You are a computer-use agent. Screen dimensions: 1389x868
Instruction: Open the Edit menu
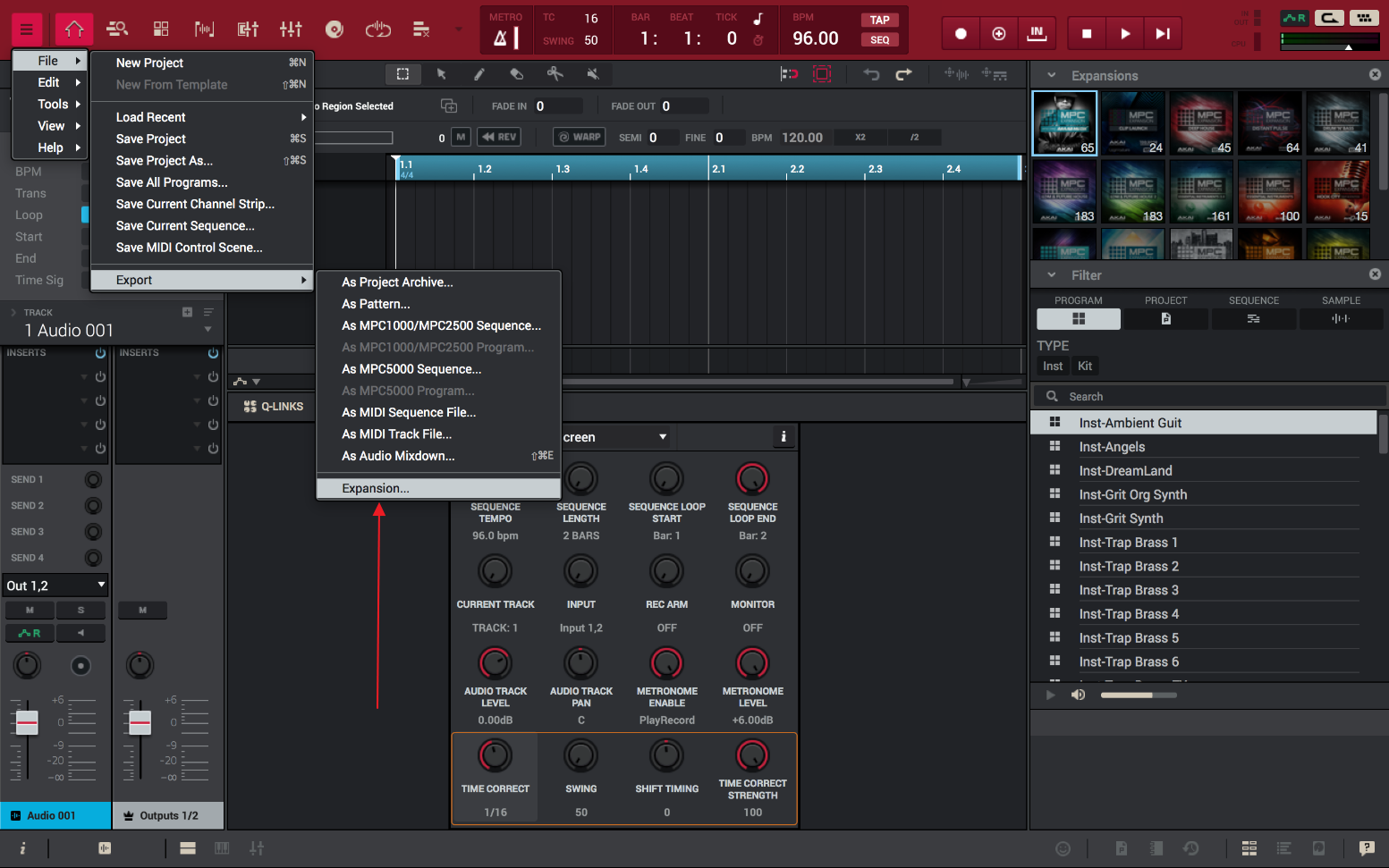[49, 82]
